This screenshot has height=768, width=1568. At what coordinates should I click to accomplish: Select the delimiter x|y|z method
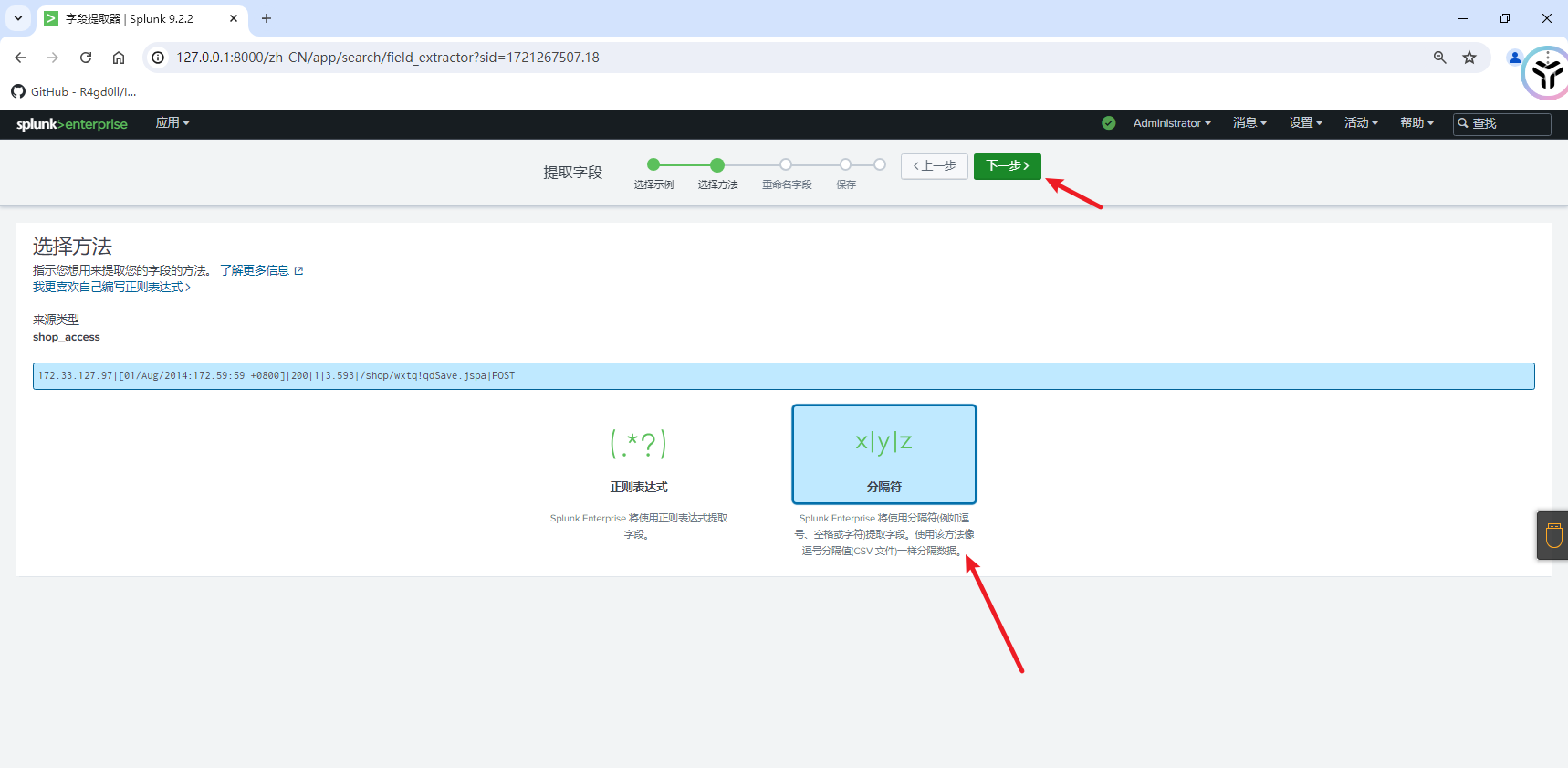883,454
